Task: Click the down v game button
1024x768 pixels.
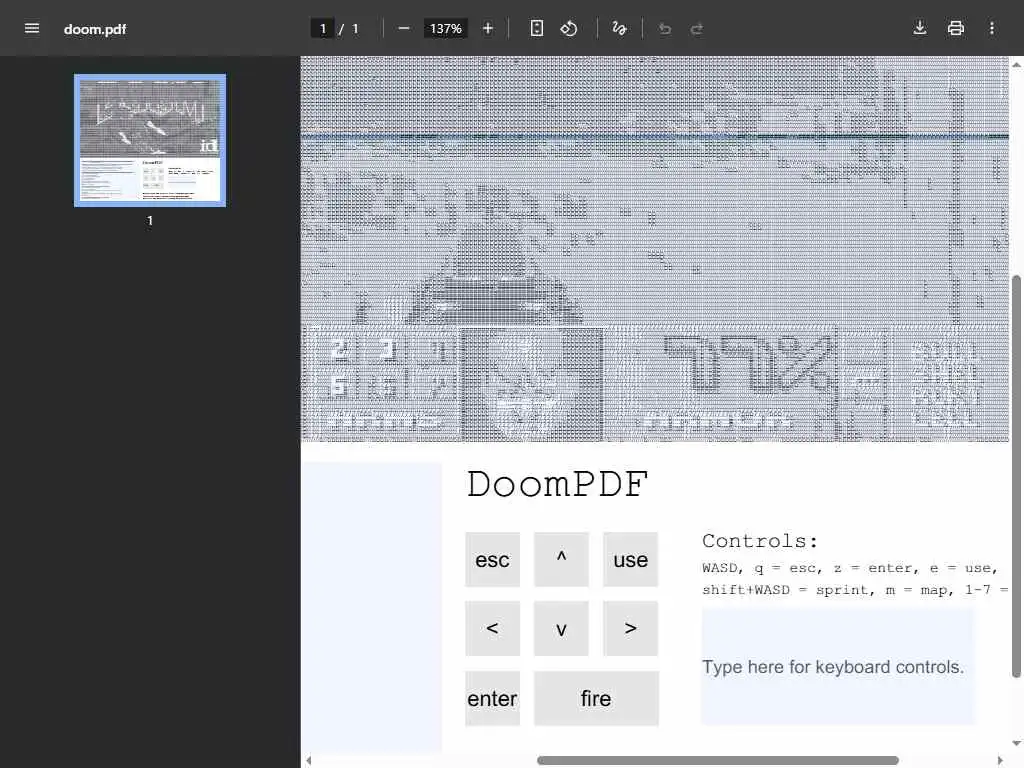Action: 561,628
